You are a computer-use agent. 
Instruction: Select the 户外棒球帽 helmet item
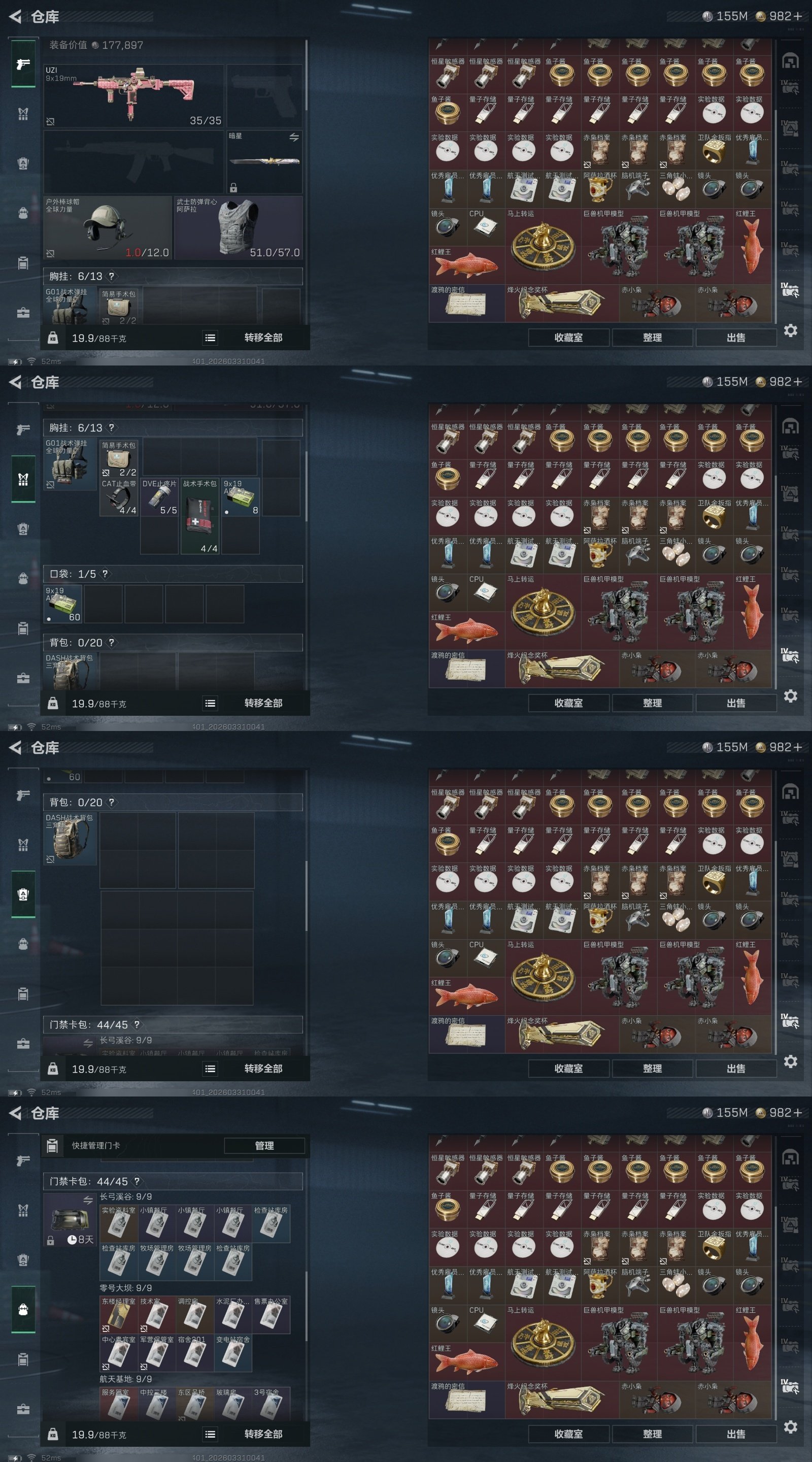(x=108, y=227)
